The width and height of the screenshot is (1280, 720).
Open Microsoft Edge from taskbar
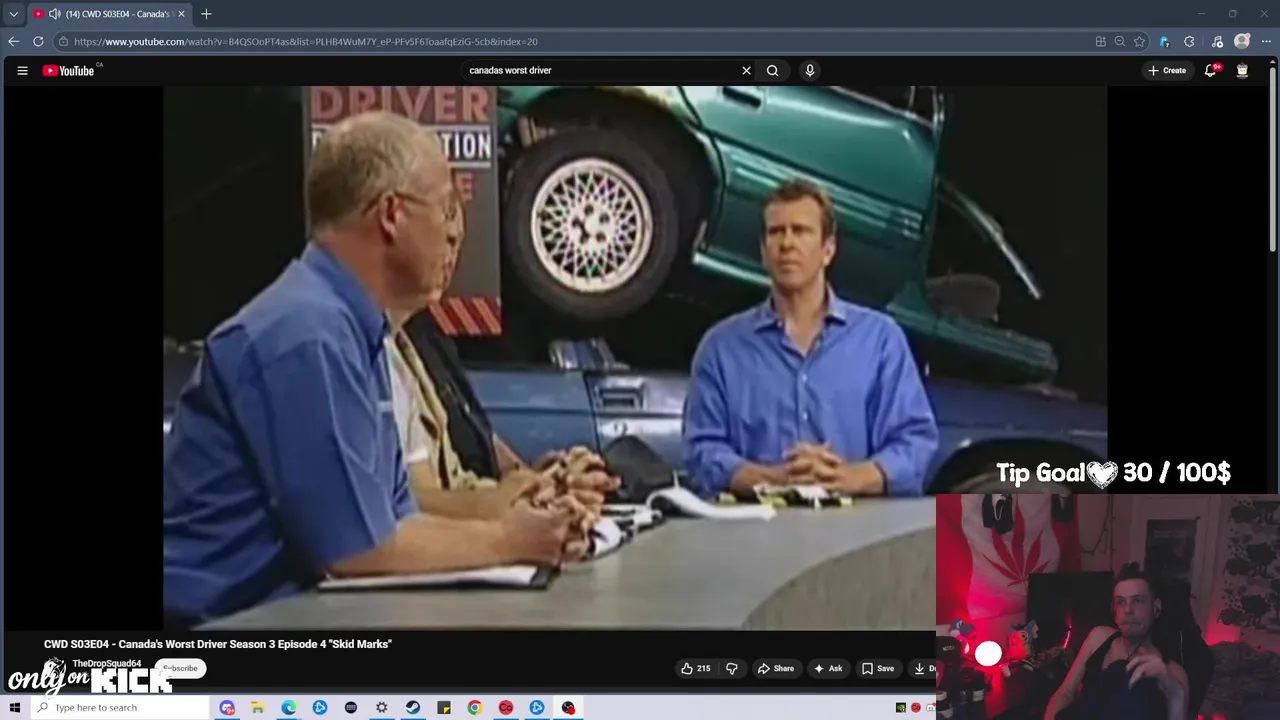click(x=288, y=707)
